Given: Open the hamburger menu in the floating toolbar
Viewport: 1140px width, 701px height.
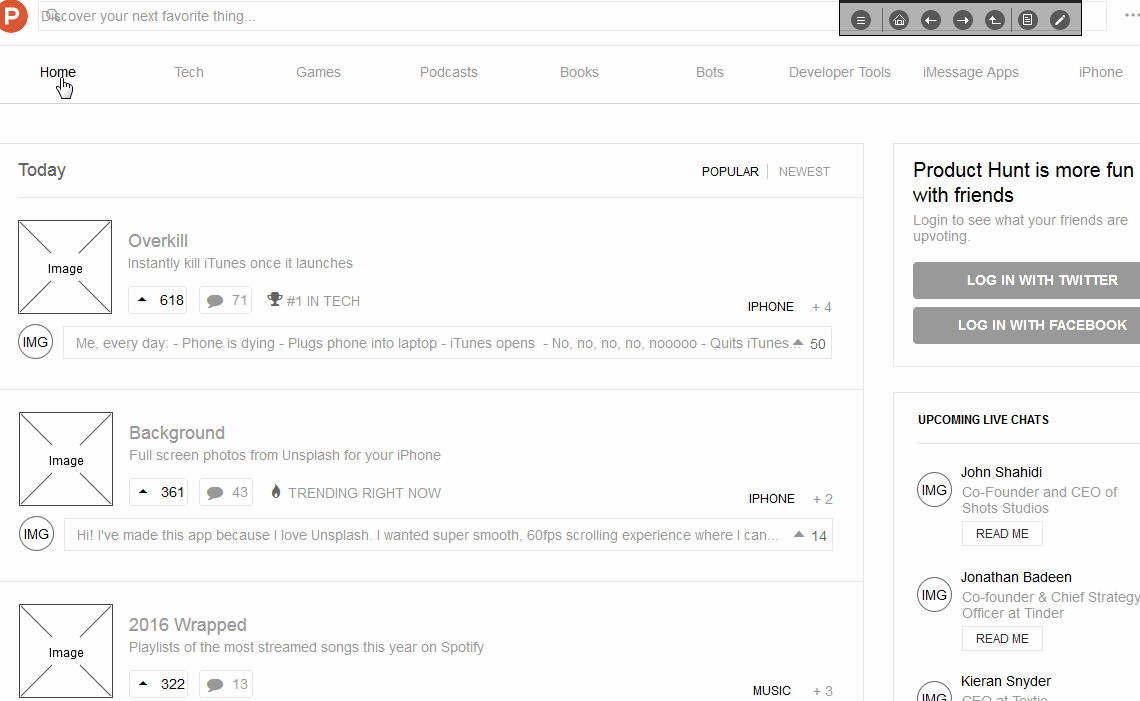Looking at the screenshot, I should click(861, 20).
